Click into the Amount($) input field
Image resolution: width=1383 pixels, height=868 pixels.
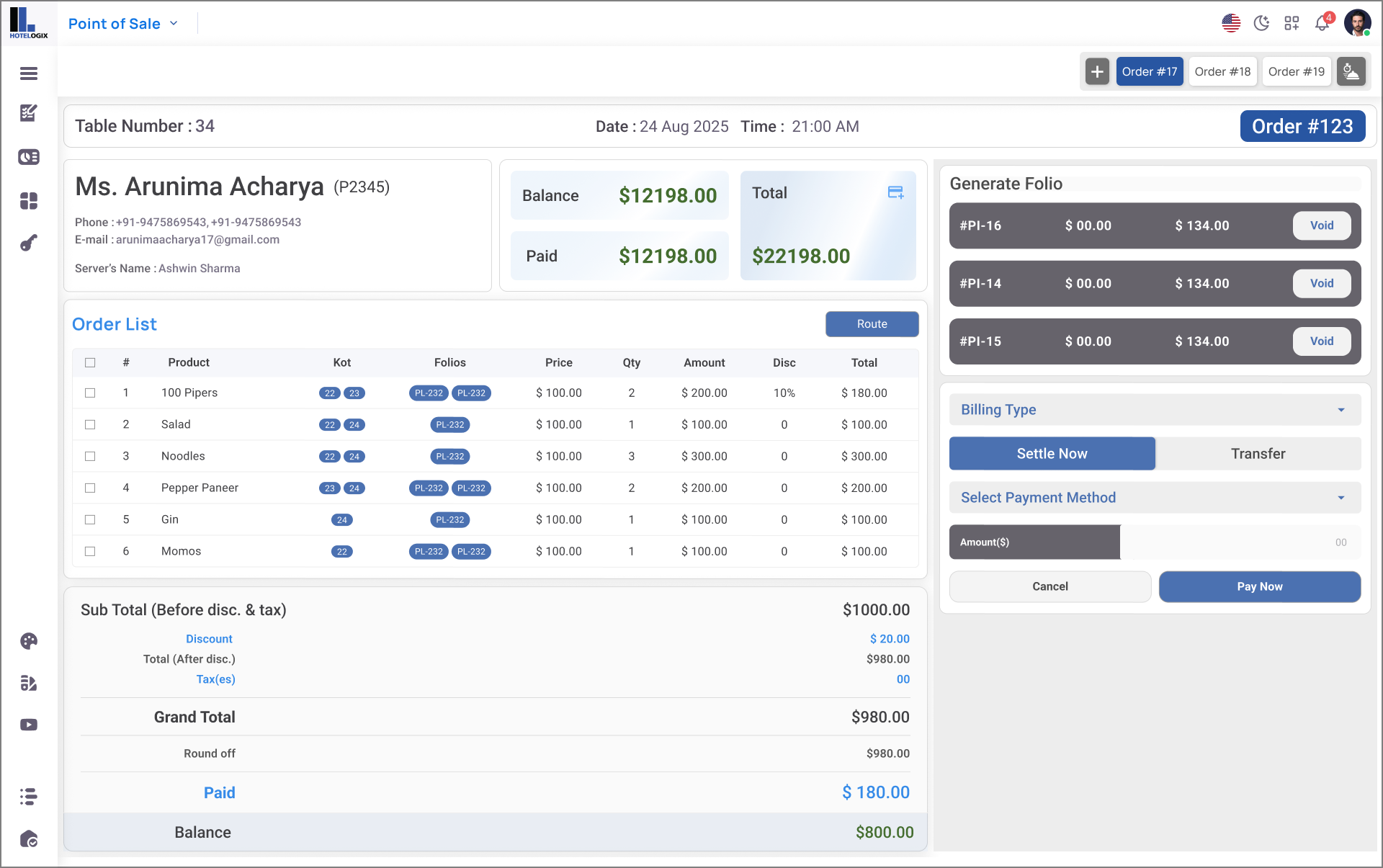(x=1239, y=542)
